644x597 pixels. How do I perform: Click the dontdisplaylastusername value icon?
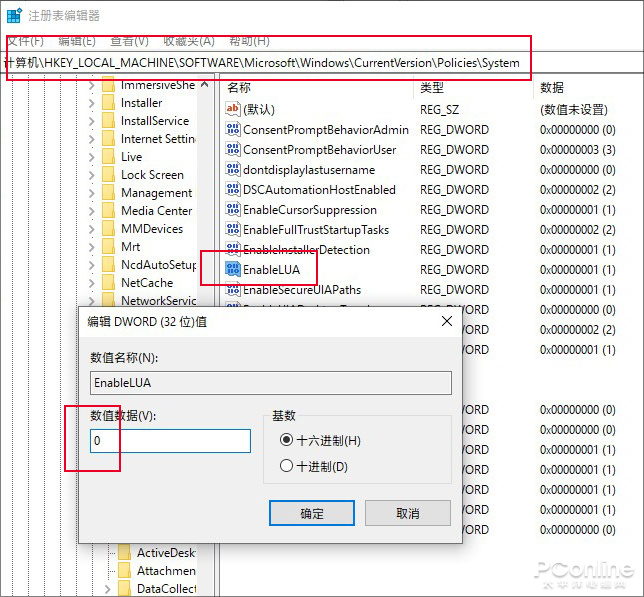click(233, 170)
